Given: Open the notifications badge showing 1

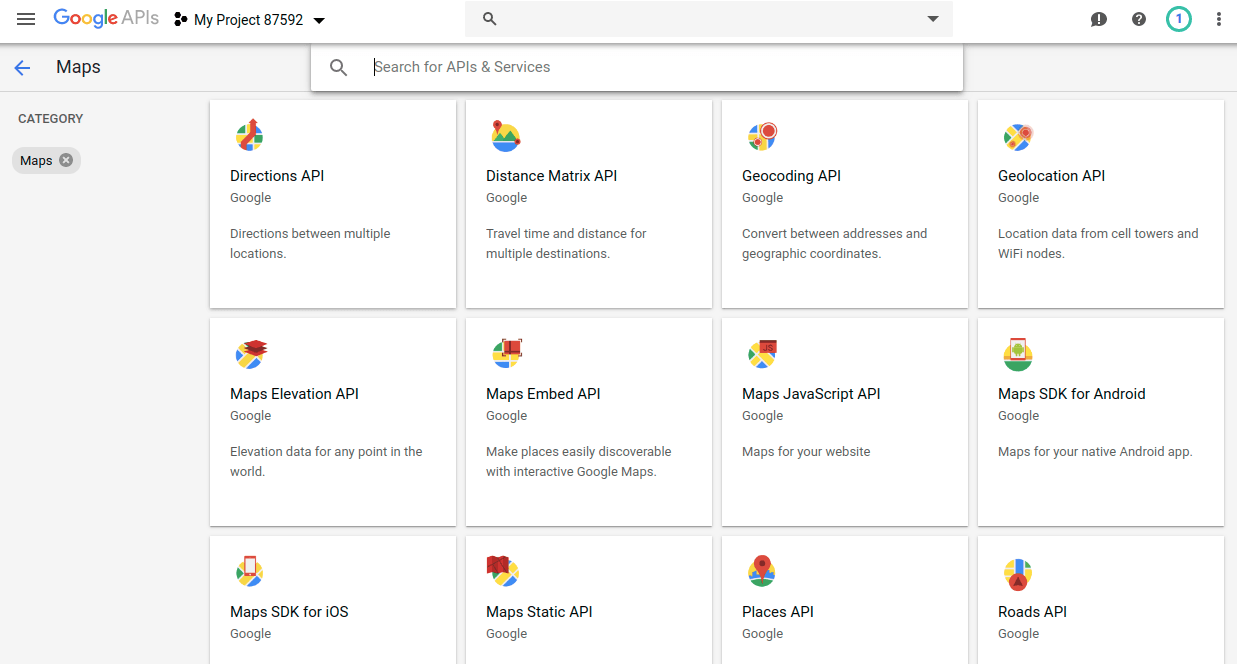Looking at the screenshot, I should [x=1179, y=19].
